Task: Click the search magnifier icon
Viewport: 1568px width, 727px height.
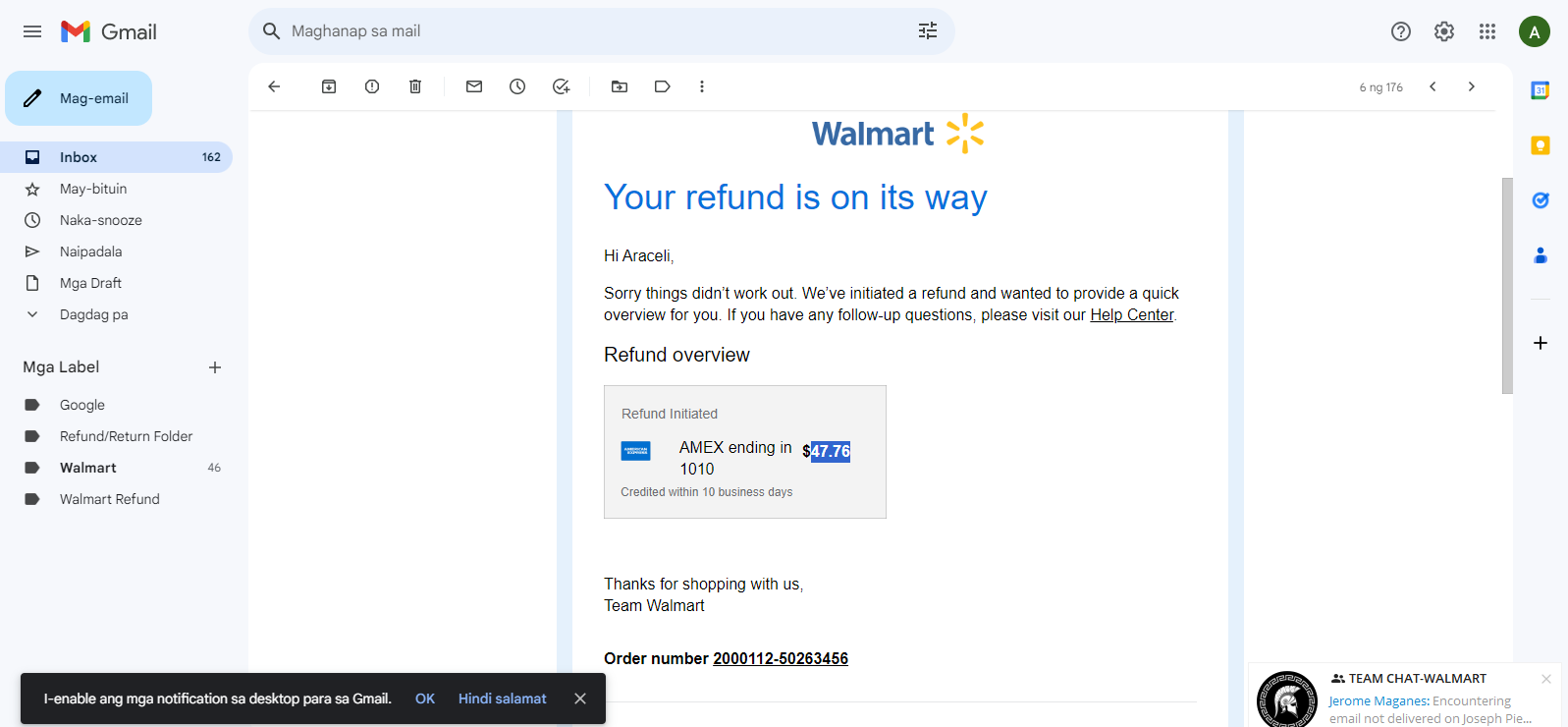Action: tap(272, 31)
